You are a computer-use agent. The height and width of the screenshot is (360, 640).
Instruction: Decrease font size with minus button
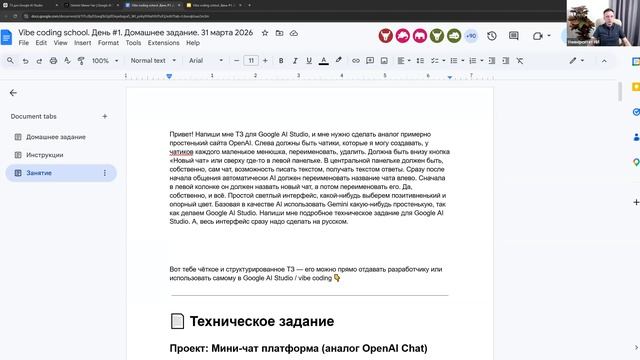coord(236,60)
